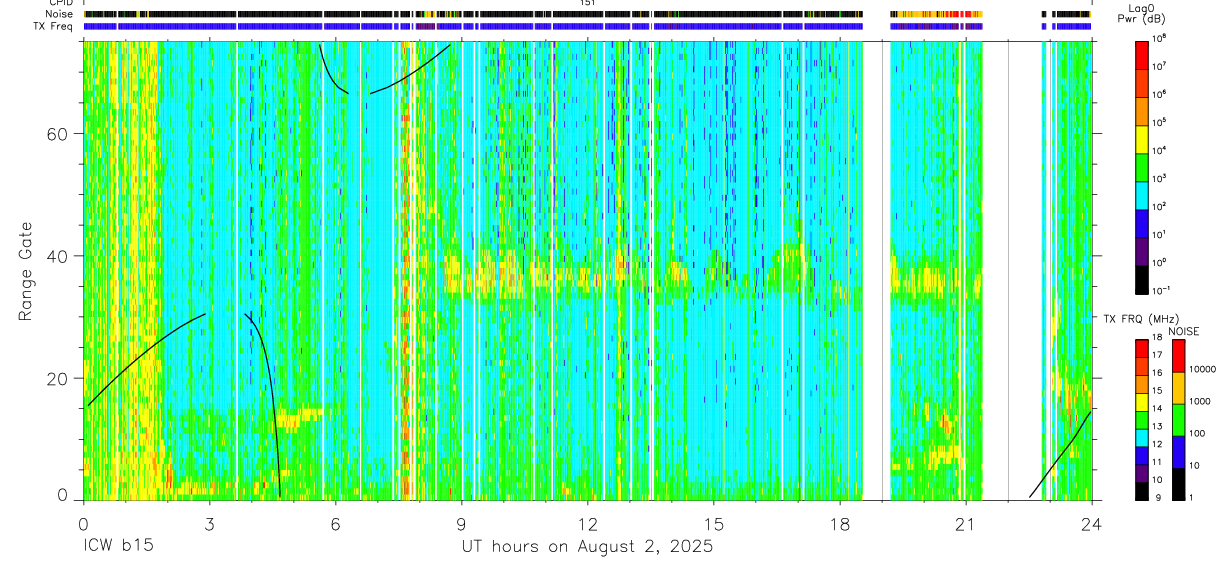Select the blue segment of the NOISE colorbar
This screenshot has width=1228, height=567.
tap(1180, 452)
